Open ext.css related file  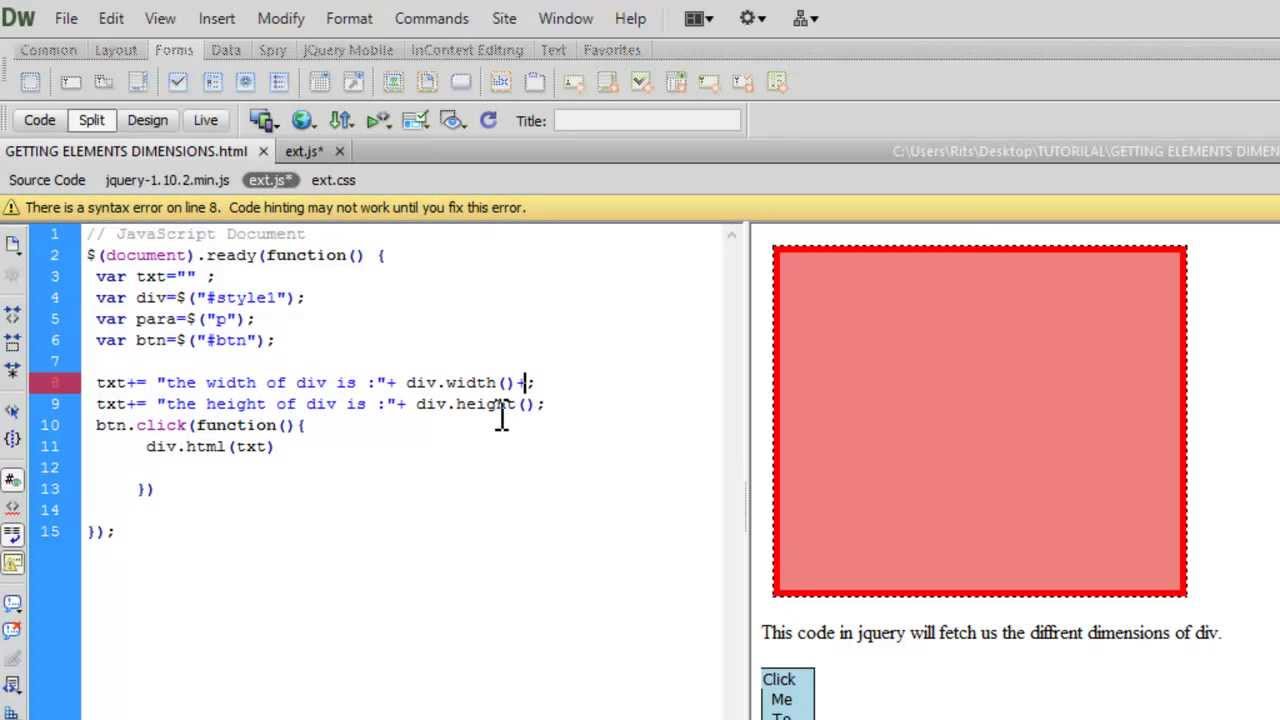(x=333, y=180)
